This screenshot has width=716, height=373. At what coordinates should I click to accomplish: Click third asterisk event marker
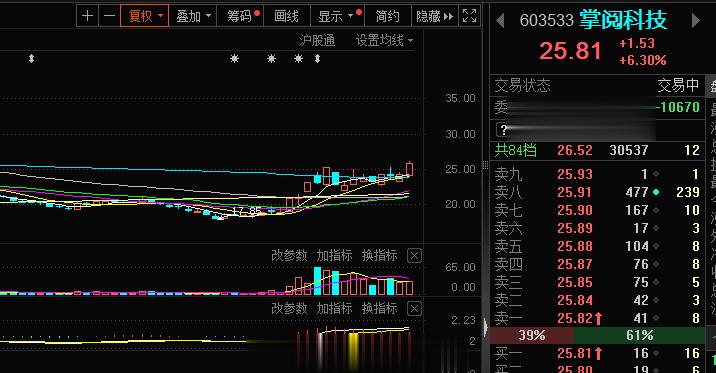point(298,58)
